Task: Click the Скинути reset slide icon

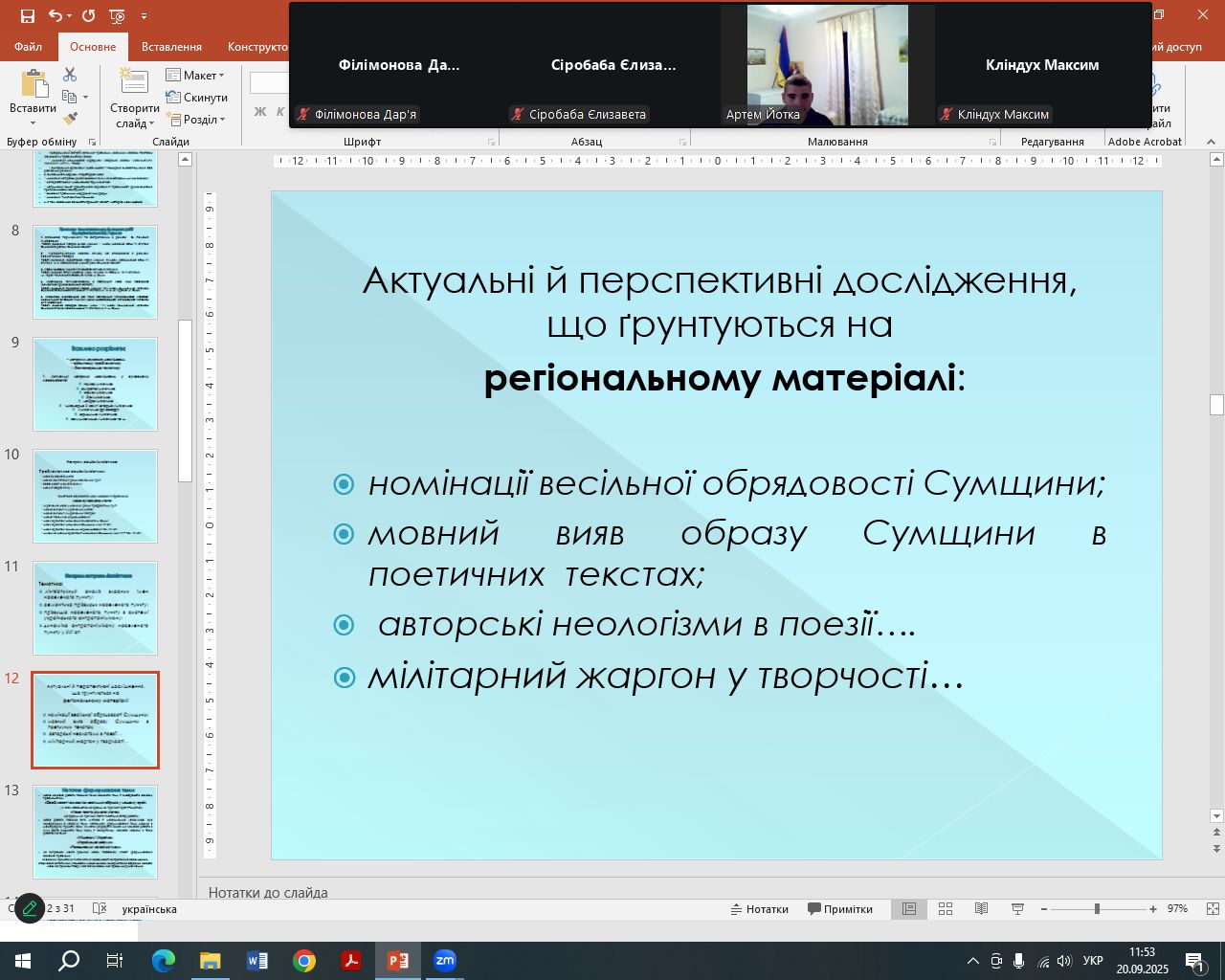Action: click(197, 98)
